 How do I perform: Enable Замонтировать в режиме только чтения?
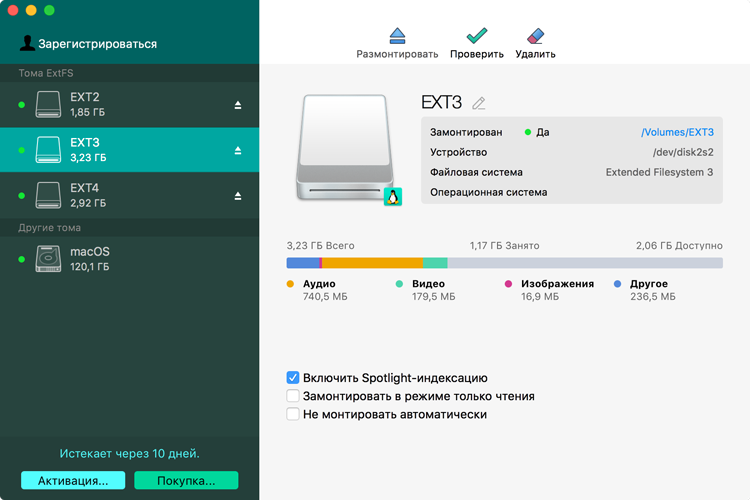click(x=293, y=396)
